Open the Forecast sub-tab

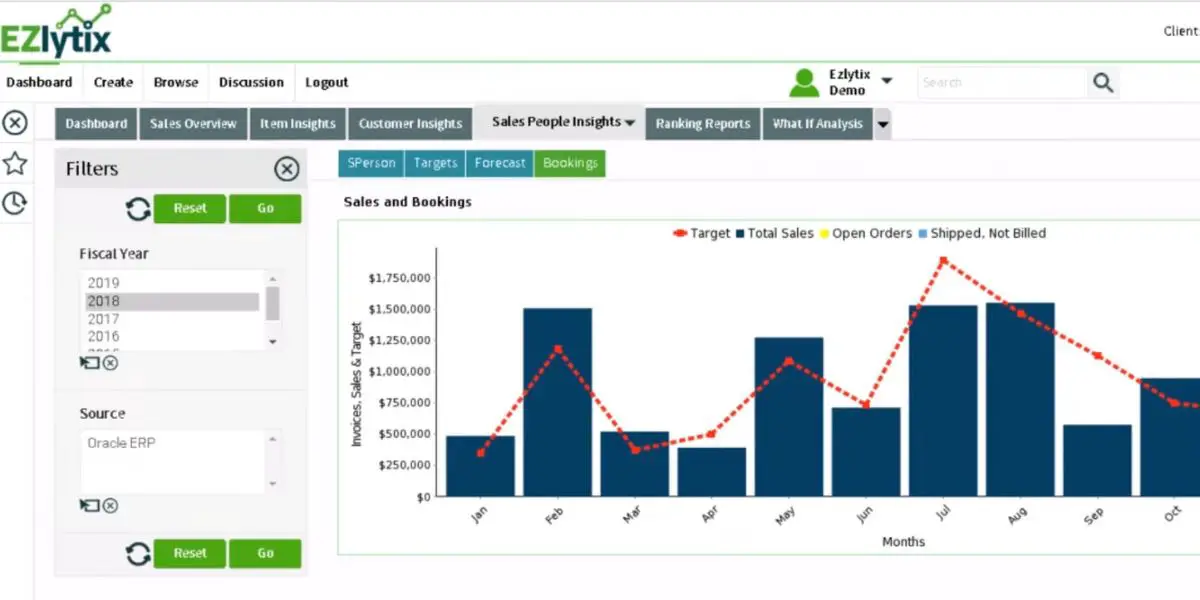point(500,163)
